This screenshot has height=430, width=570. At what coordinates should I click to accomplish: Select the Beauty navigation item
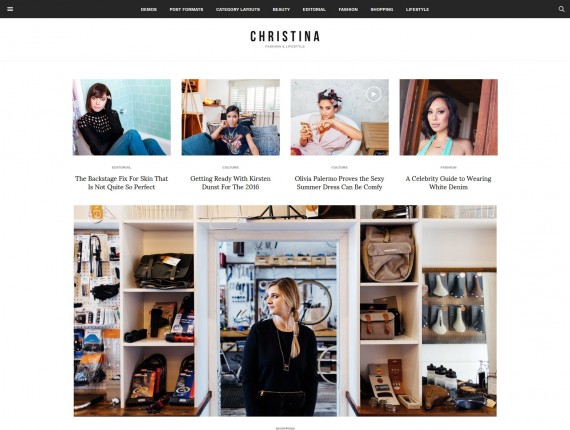tap(281, 9)
